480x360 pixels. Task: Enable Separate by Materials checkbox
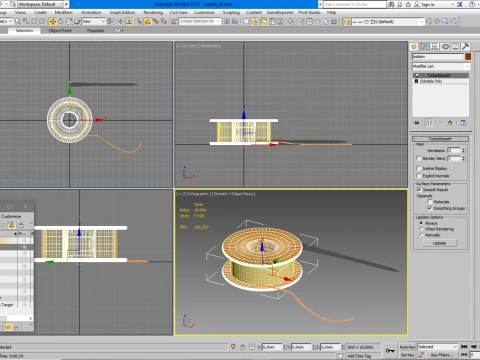430,202
